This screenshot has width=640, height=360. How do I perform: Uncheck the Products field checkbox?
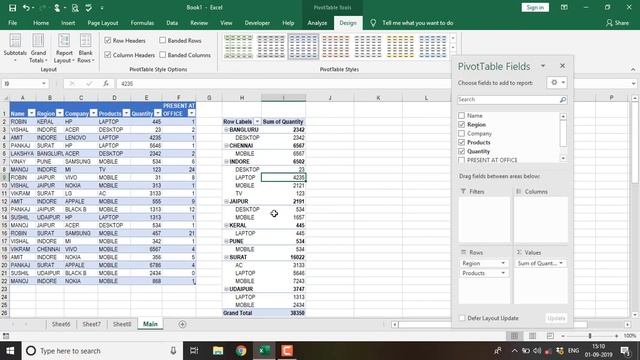tap(462, 142)
